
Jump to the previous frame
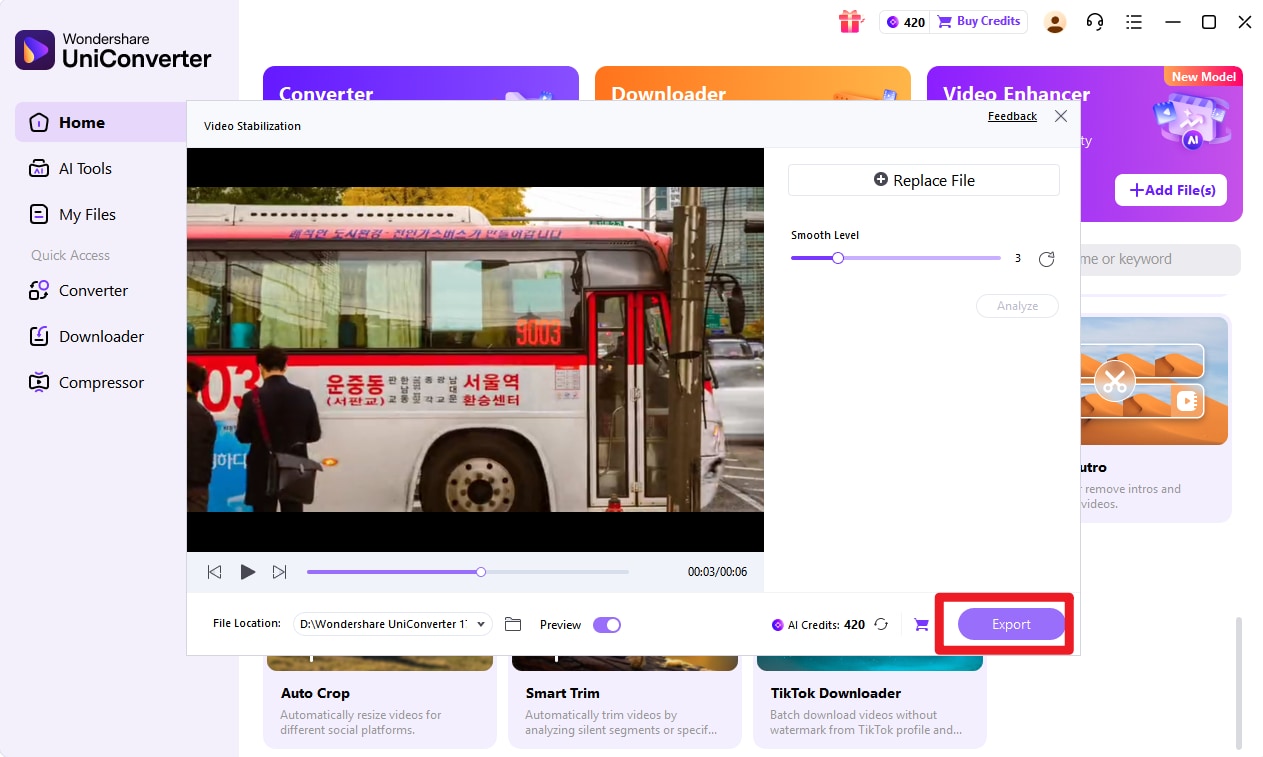[214, 572]
